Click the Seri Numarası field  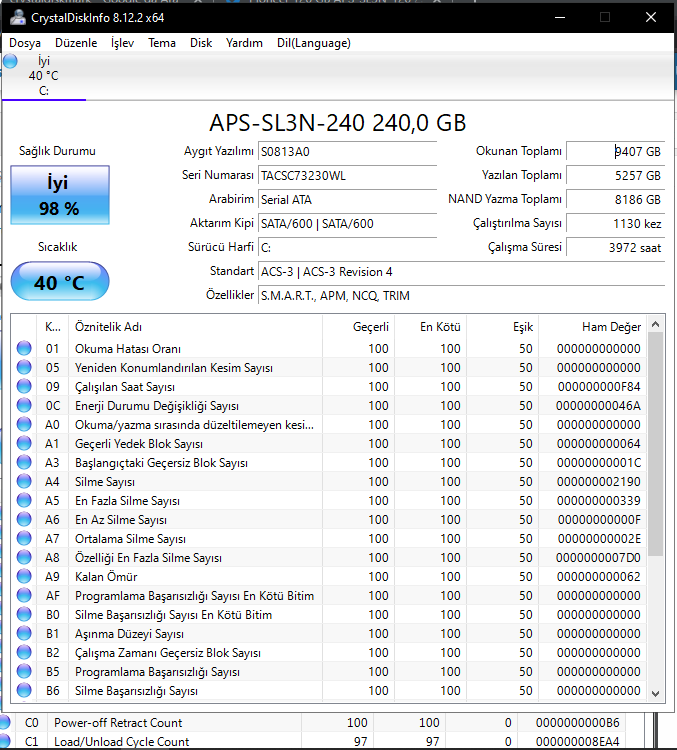[x=346, y=174]
